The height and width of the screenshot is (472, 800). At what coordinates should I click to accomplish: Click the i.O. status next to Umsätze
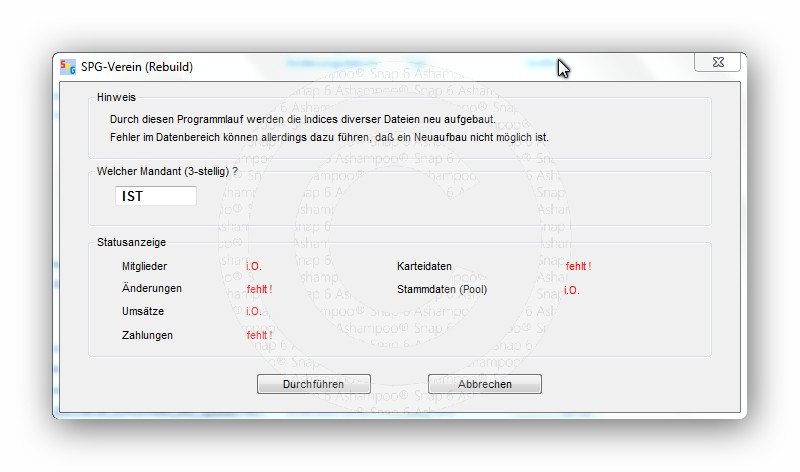click(x=254, y=312)
